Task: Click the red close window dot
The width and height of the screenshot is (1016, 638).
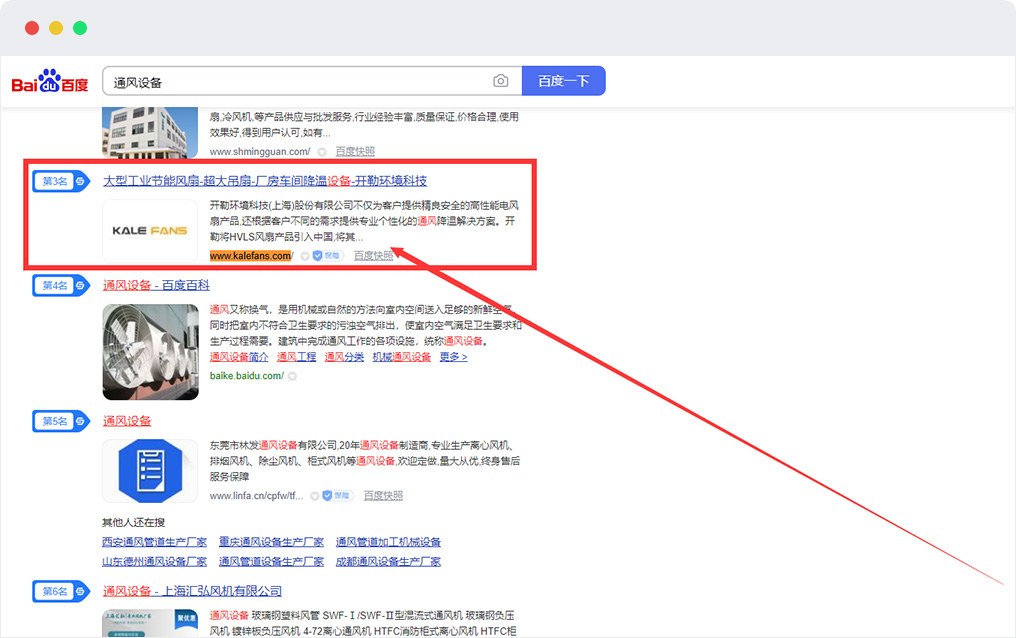Action: pos(32,28)
